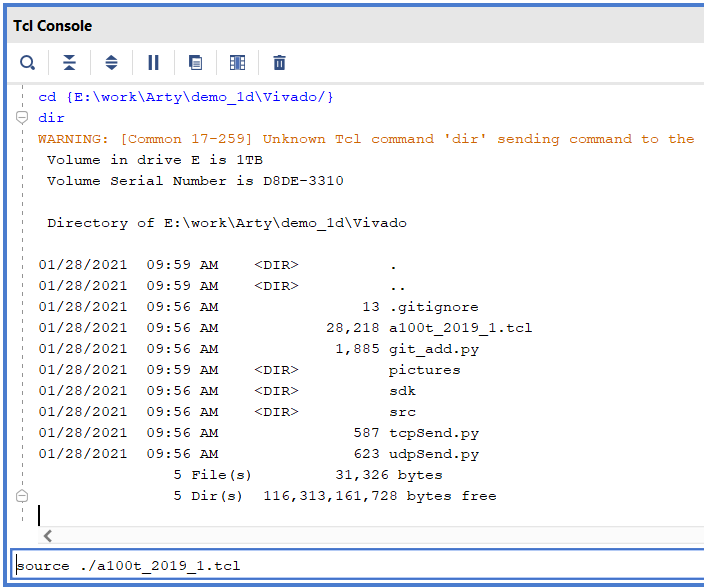Pause the Tcl Console output
This screenshot has height=588, width=704.
click(153, 62)
